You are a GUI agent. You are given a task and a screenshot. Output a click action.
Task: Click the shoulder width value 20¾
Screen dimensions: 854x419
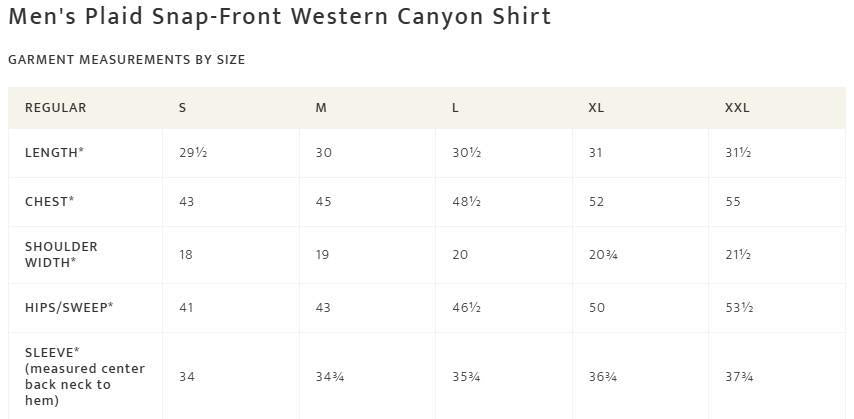click(x=603, y=255)
